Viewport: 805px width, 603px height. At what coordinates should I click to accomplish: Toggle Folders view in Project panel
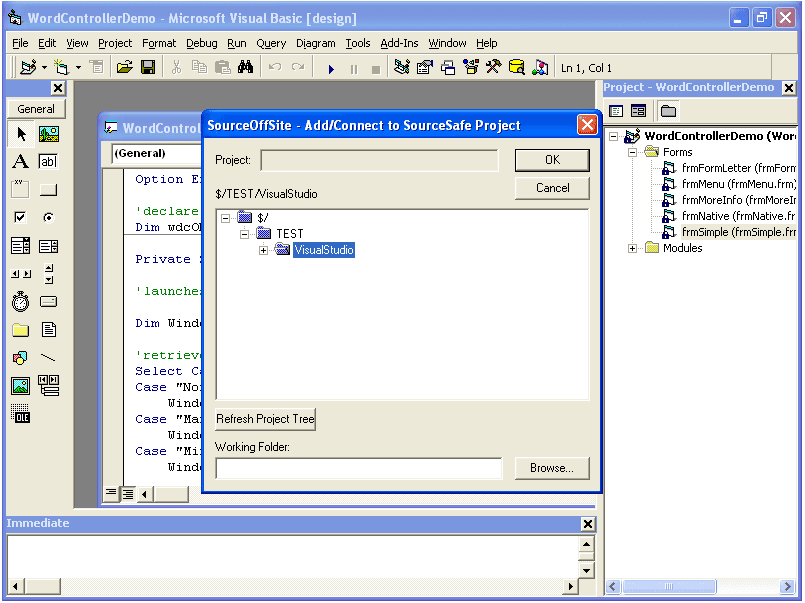(x=668, y=110)
